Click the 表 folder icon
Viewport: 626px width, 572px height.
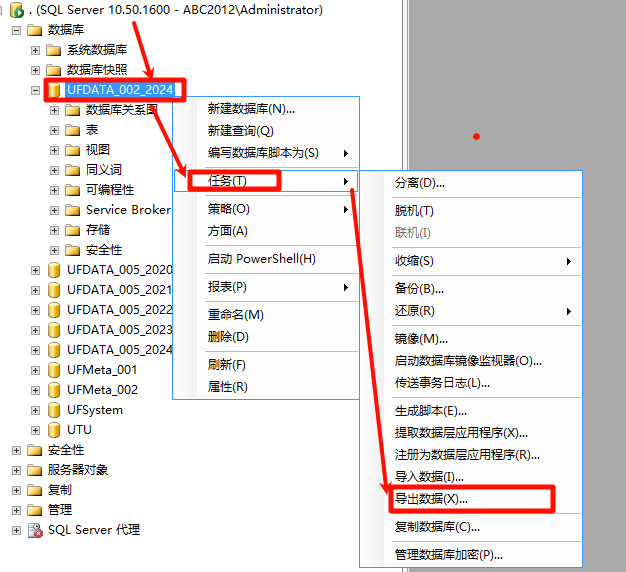tap(73, 130)
